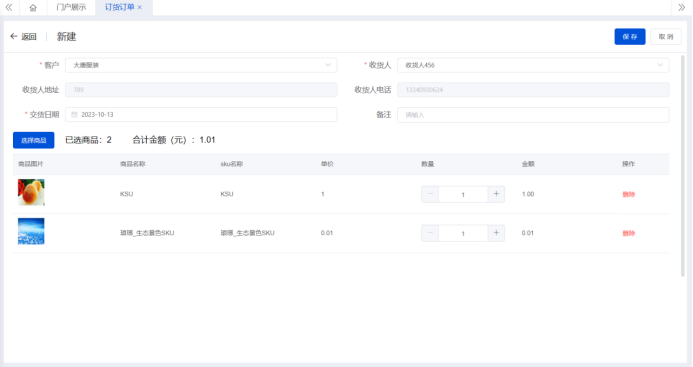Click the calendar icon in 交货日期

pyautogui.click(x=74, y=115)
